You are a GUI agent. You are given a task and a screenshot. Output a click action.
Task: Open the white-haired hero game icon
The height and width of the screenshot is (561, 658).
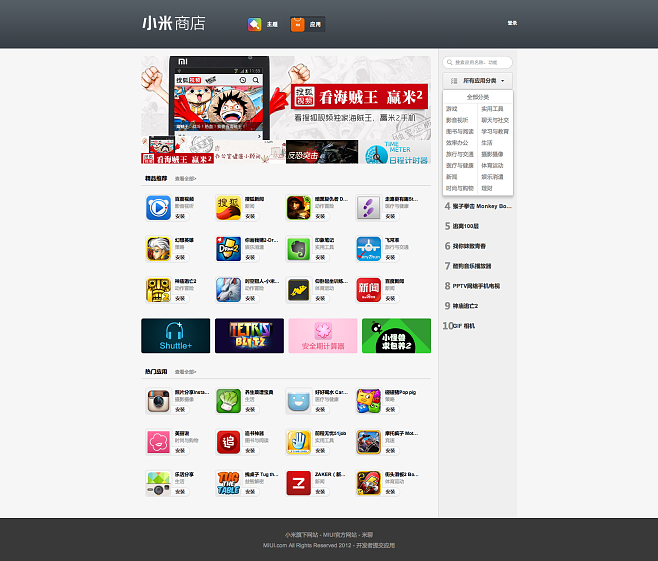coord(158,249)
